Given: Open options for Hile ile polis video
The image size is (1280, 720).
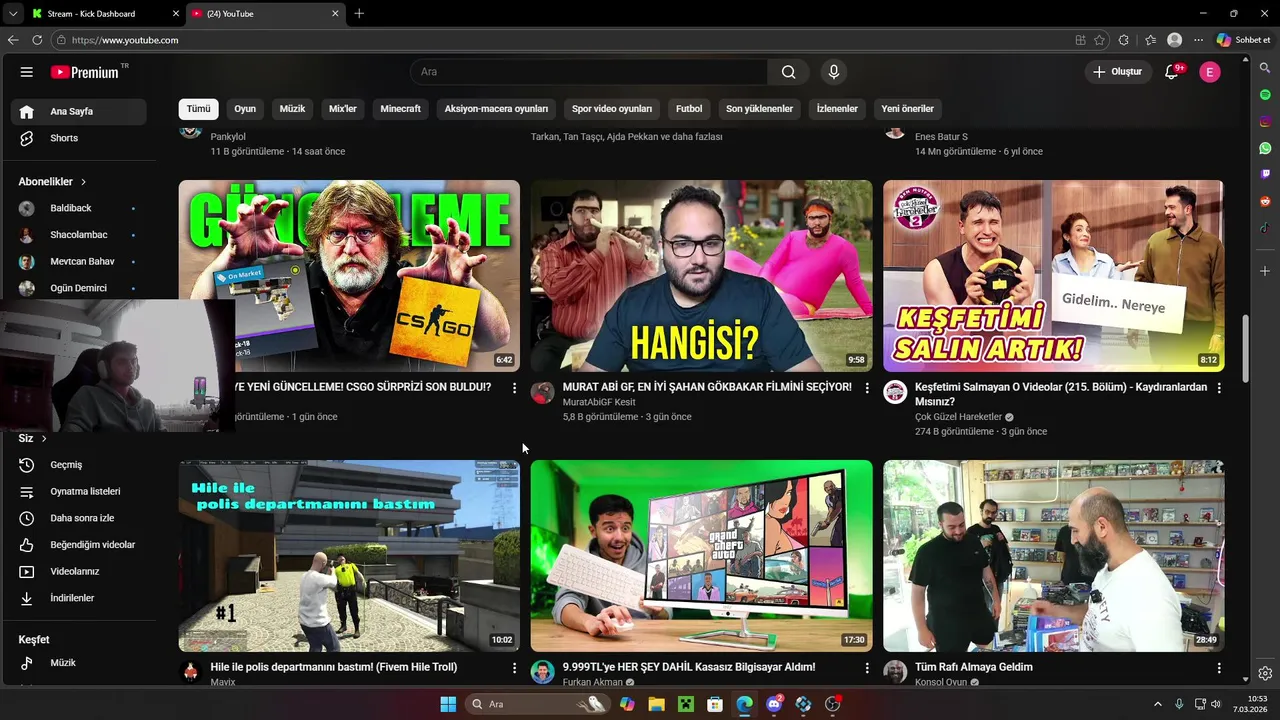Looking at the screenshot, I should tap(515, 668).
